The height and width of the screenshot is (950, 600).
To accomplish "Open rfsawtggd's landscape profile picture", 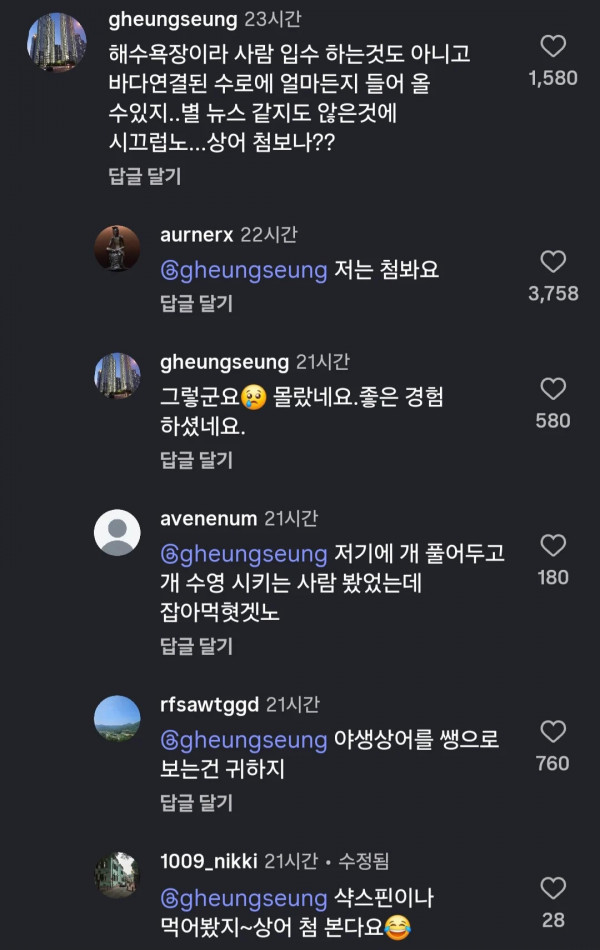I will click(x=117, y=719).
